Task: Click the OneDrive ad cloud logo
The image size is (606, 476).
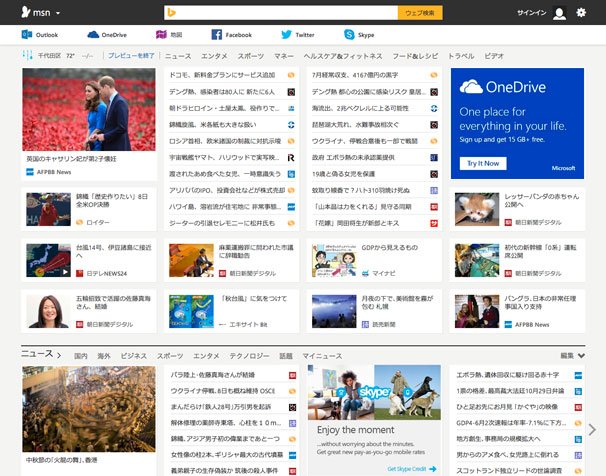Action: 471,87
